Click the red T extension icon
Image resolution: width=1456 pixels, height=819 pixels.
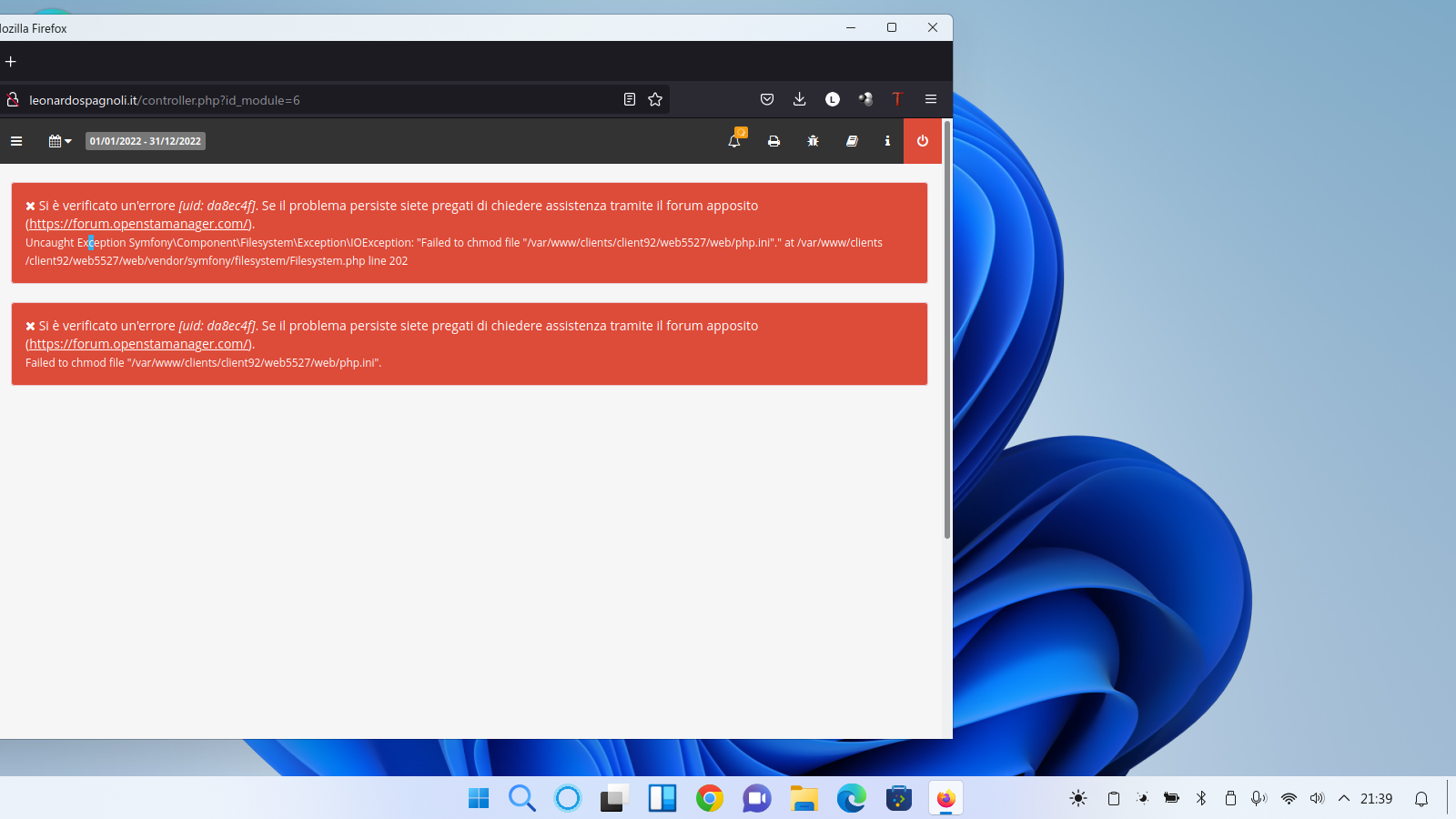(897, 99)
